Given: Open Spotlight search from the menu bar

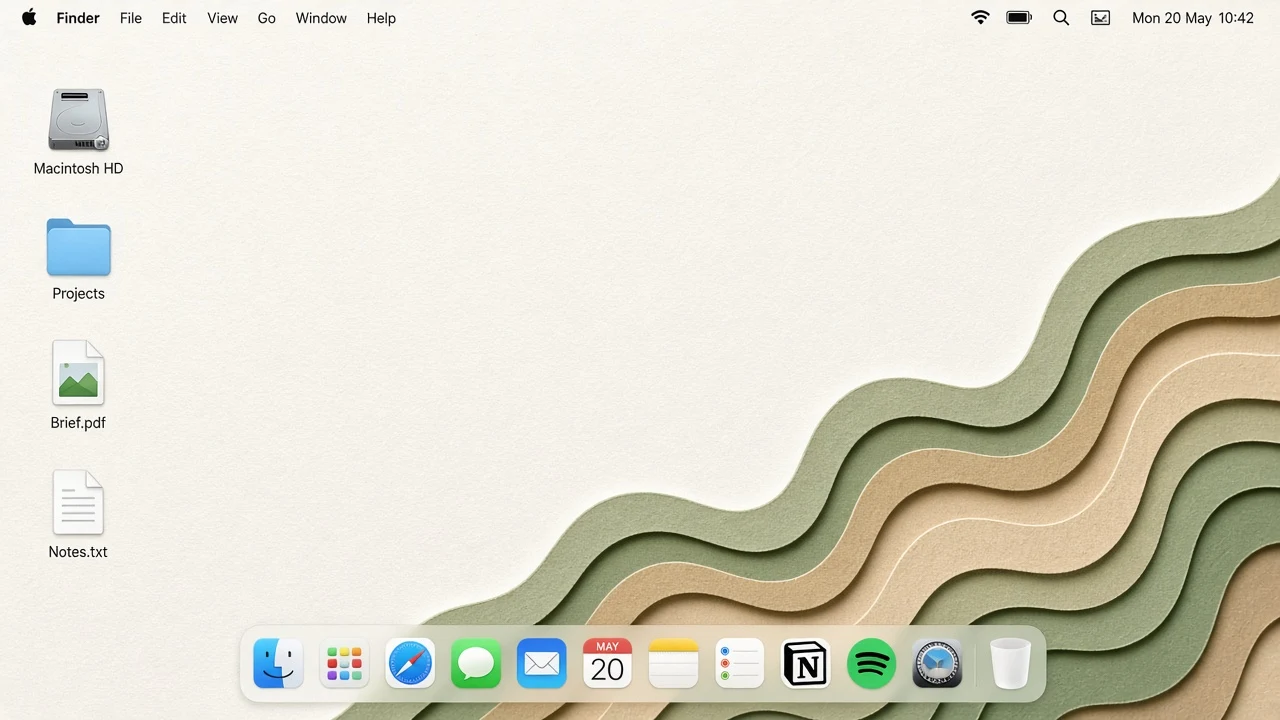Looking at the screenshot, I should point(1061,18).
